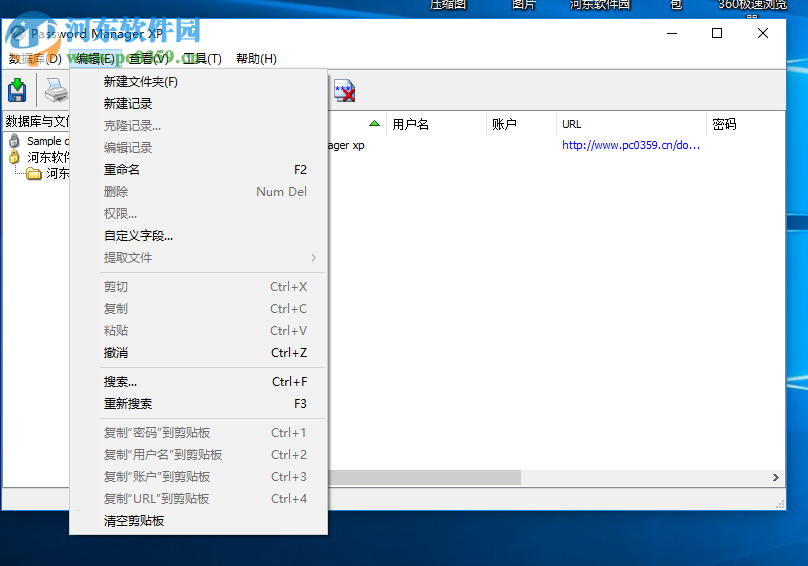Select the 河东 folder icon in tree
The image size is (808, 566).
pyautogui.click(x=34, y=173)
